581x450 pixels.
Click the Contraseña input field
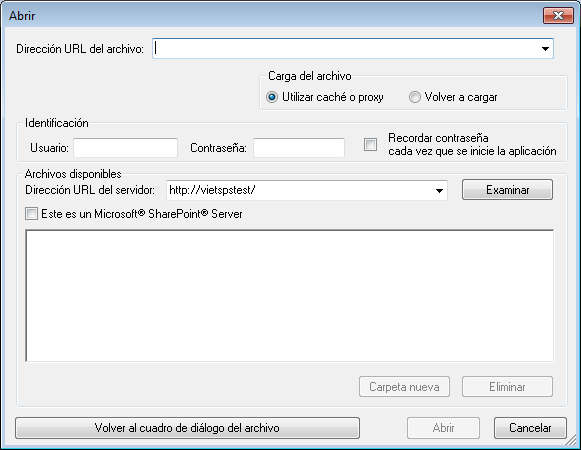[299, 148]
